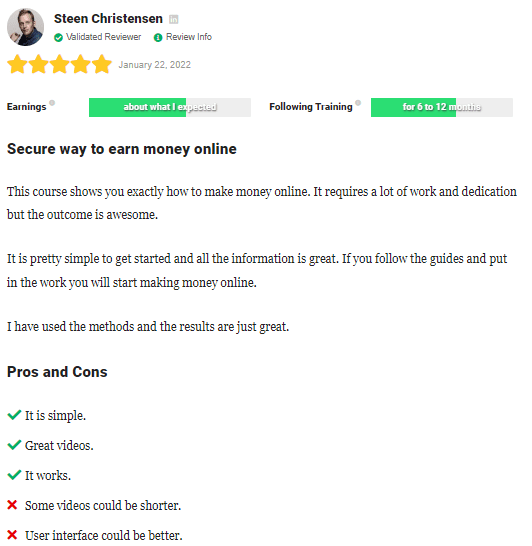Open Steen Christensen's LinkedIn icon

[173, 19]
